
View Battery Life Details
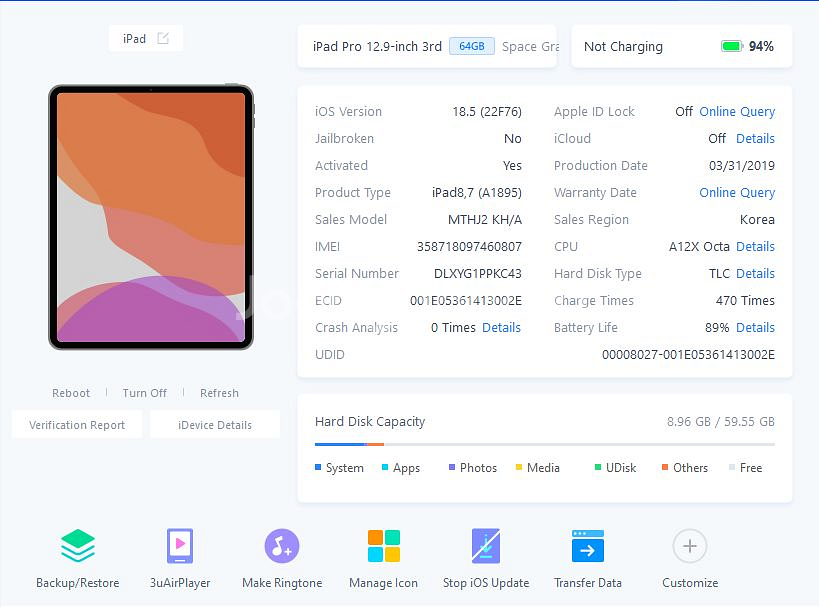click(755, 328)
